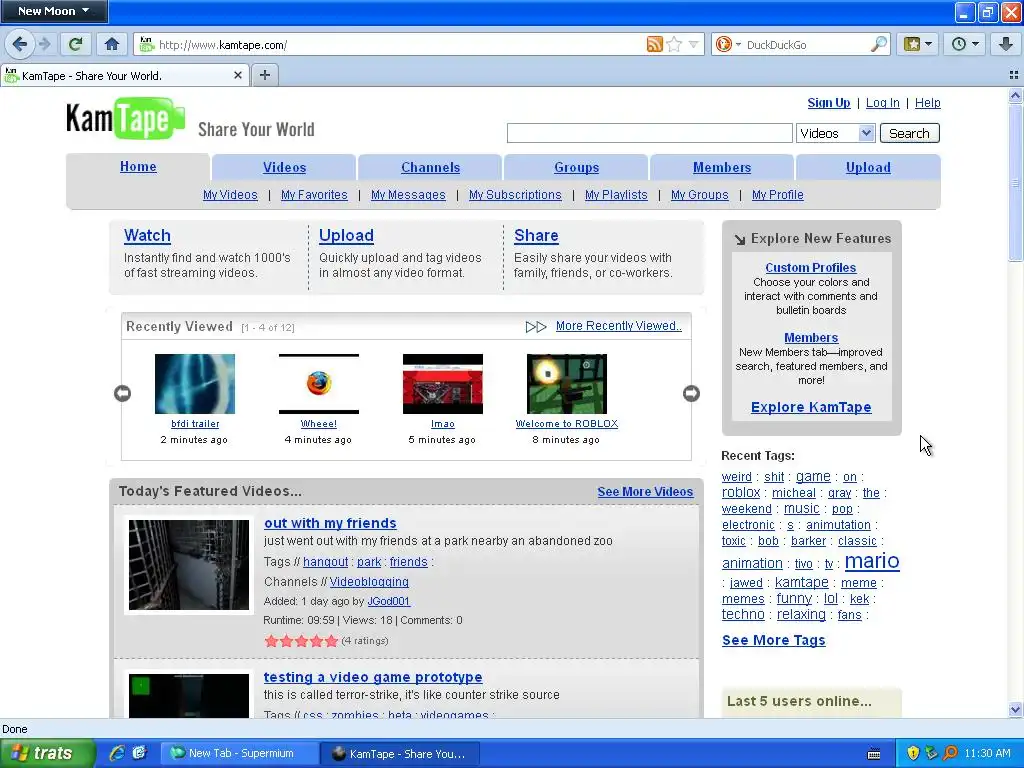Switch to the Groups tab
Image resolution: width=1024 pixels, height=768 pixels.
point(576,167)
